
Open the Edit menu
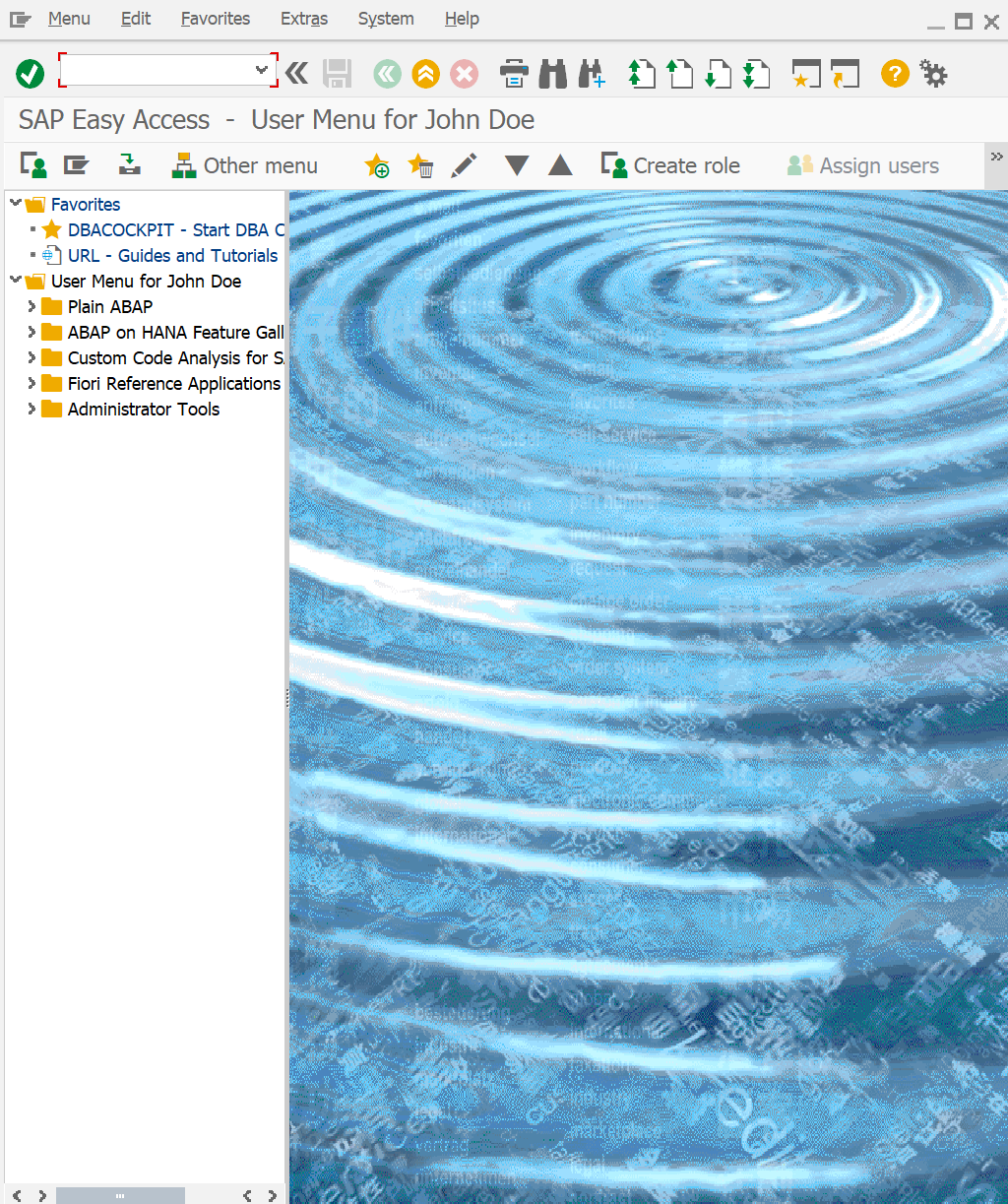(x=136, y=19)
